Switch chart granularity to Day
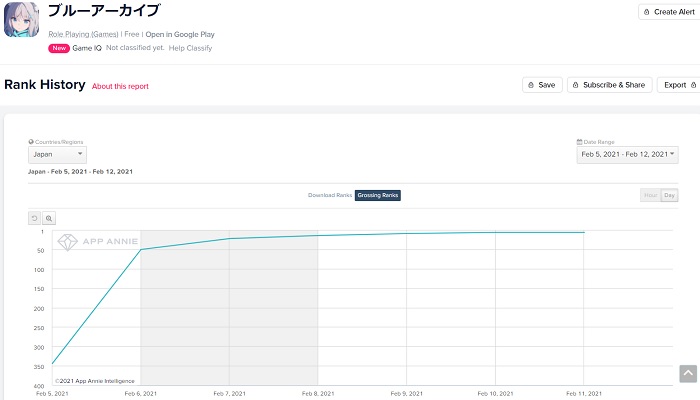This screenshot has height=400, width=700. click(x=669, y=195)
